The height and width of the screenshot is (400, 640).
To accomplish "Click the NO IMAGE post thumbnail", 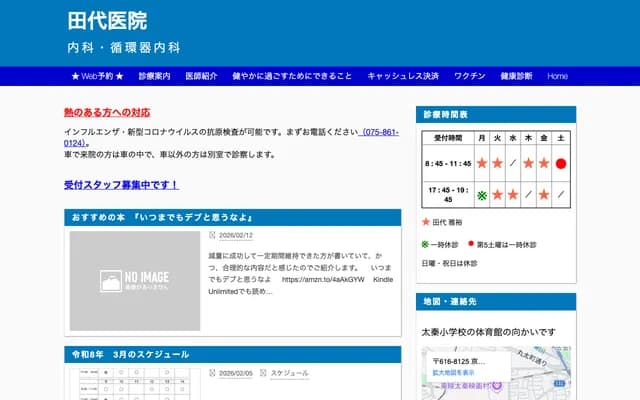I will point(134,281).
